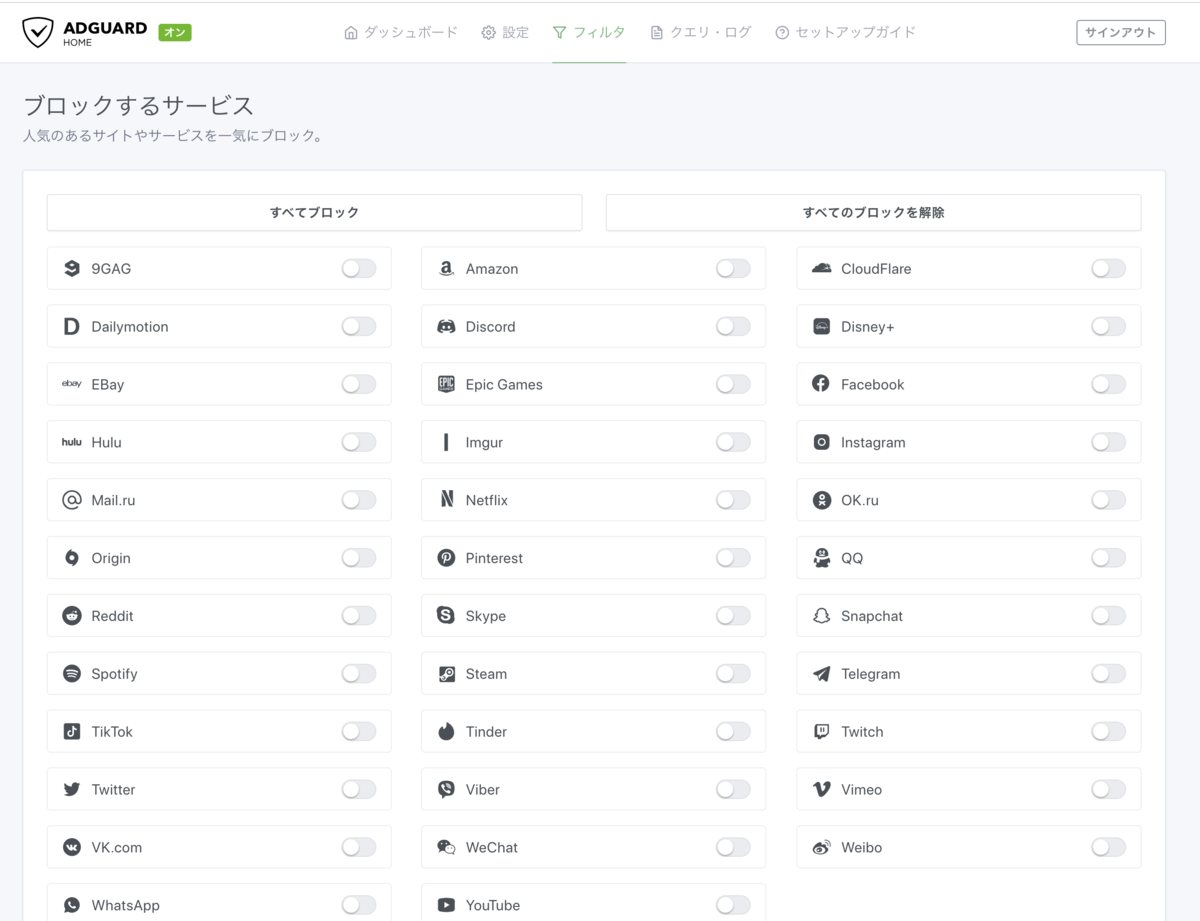
Task: Click the Vimeo V icon
Action: 821,790
